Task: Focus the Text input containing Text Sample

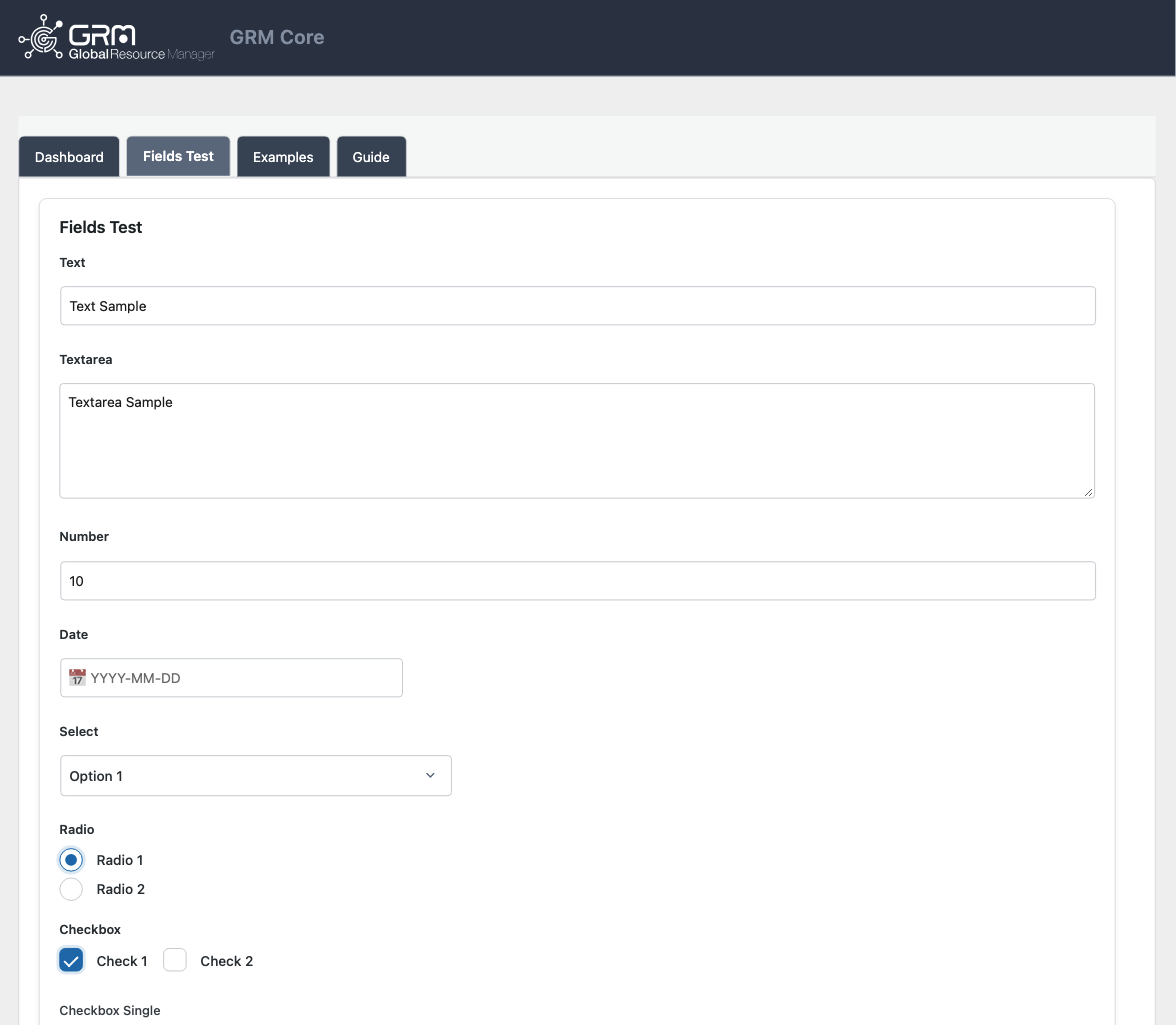Action: click(578, 306)
